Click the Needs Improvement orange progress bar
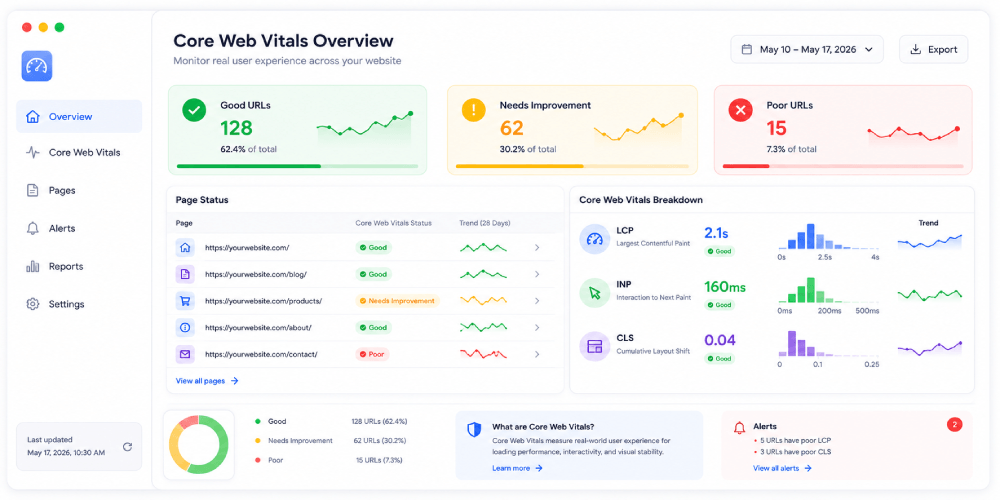This screenshot has width=1000, height=500. pos(572,166)
